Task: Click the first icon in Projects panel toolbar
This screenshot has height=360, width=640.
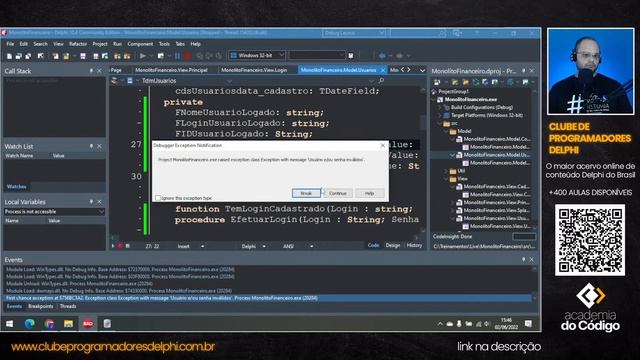Action: tap(437, 82)
